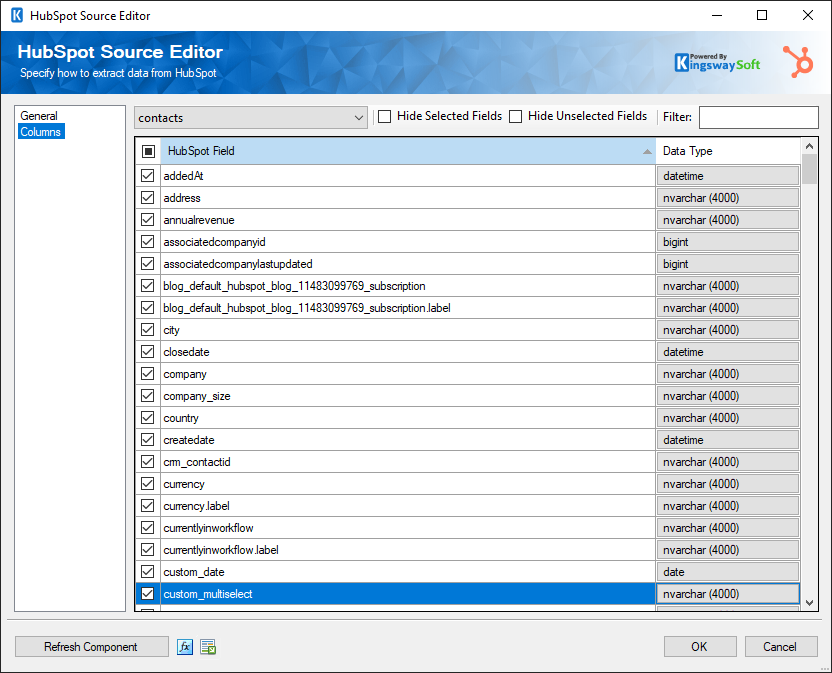This screenshot has width=832, height=673.
Task: Switch to the General page
Action: pyautogui.click(x=39, y=116)
